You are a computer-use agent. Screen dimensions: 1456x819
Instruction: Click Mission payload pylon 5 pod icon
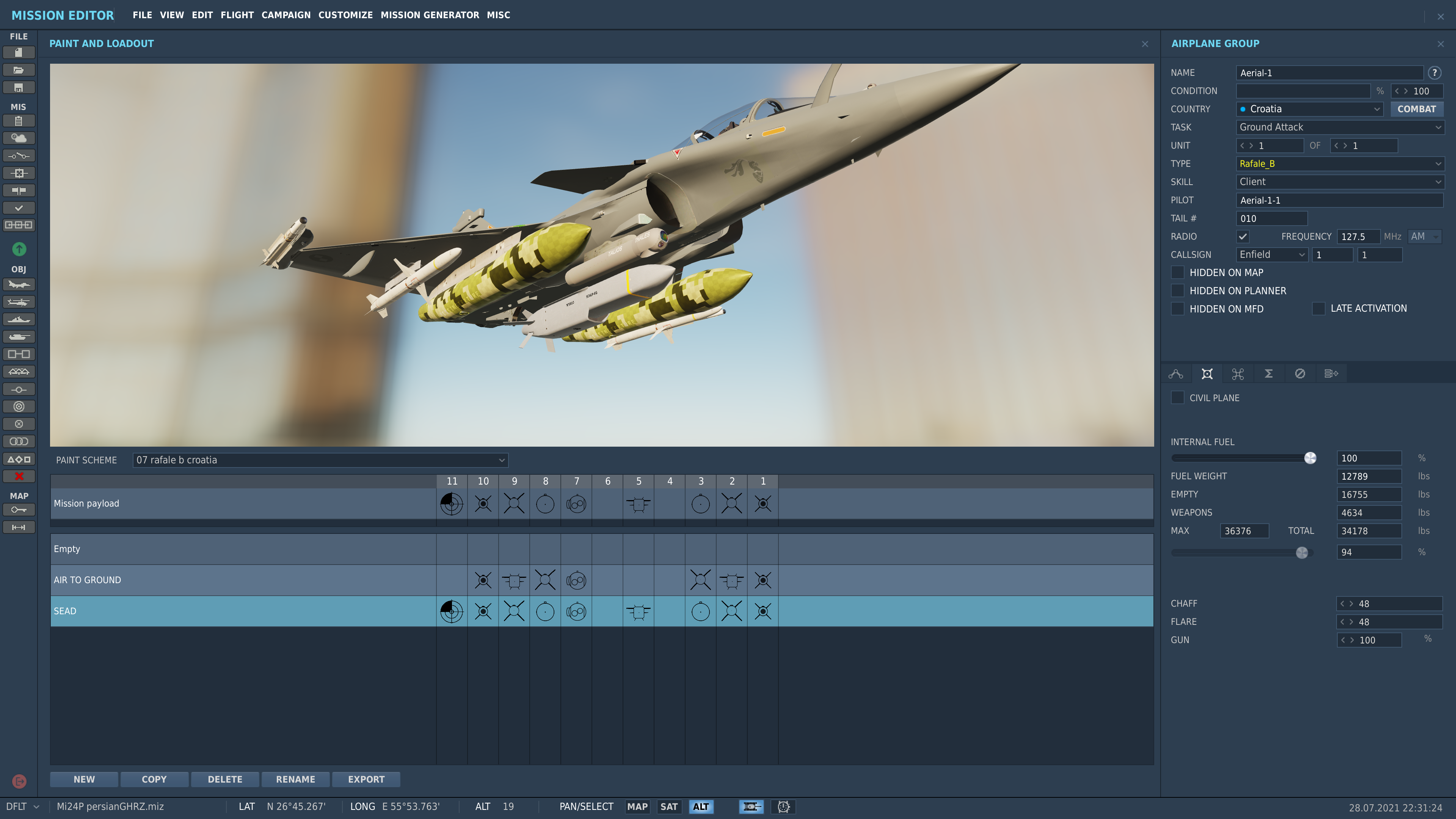(639, 504)
